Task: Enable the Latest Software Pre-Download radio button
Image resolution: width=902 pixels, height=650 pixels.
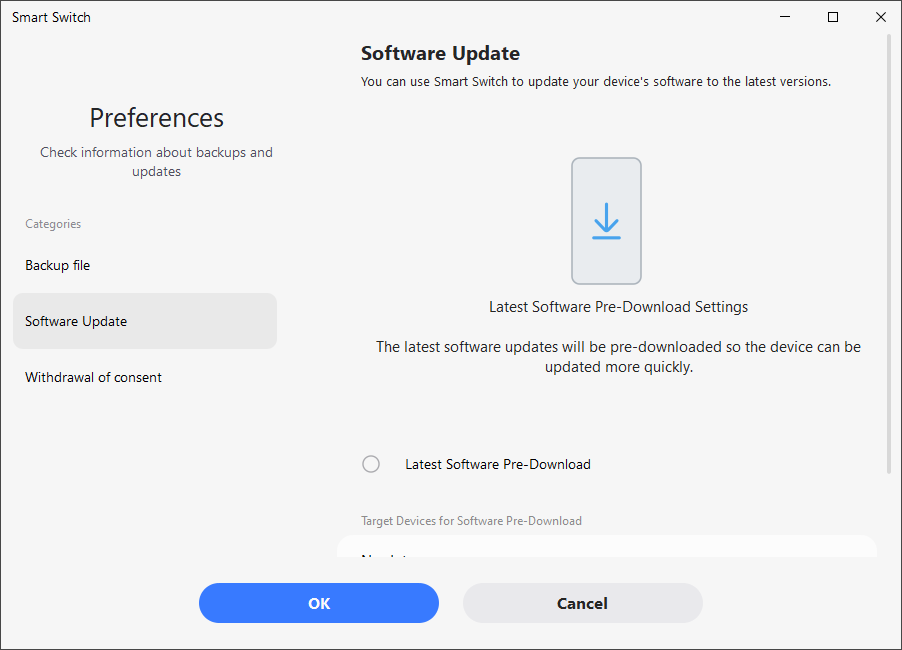Action: pyautogui.click(x=371, y=464)
